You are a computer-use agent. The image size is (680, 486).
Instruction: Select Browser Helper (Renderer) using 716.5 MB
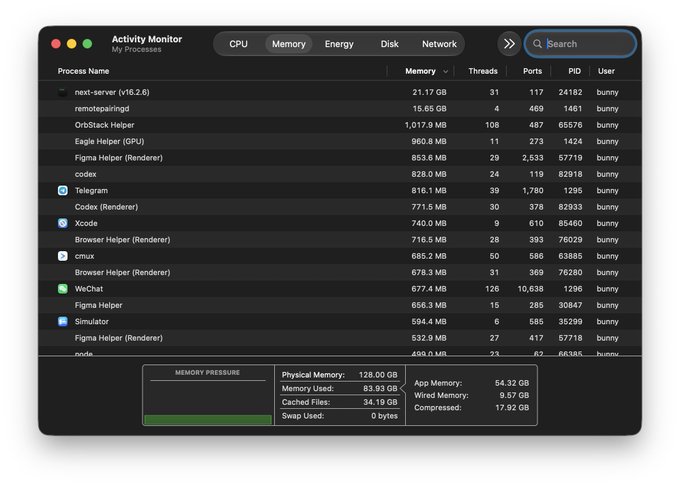tap(340, 240)
